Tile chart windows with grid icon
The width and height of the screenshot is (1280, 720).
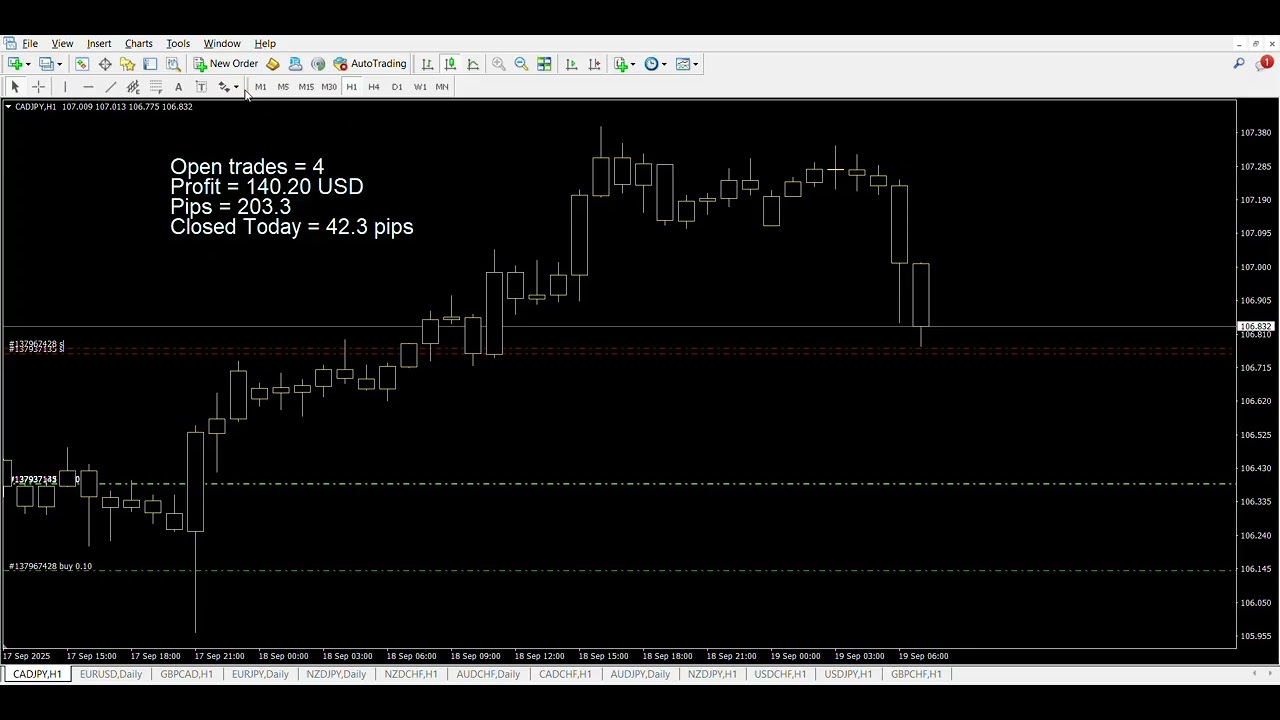coord(544,64)
